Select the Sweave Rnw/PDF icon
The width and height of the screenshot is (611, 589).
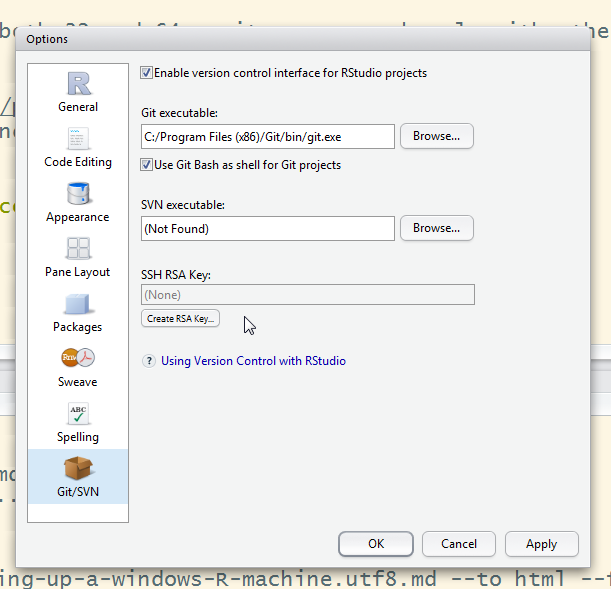78,358
